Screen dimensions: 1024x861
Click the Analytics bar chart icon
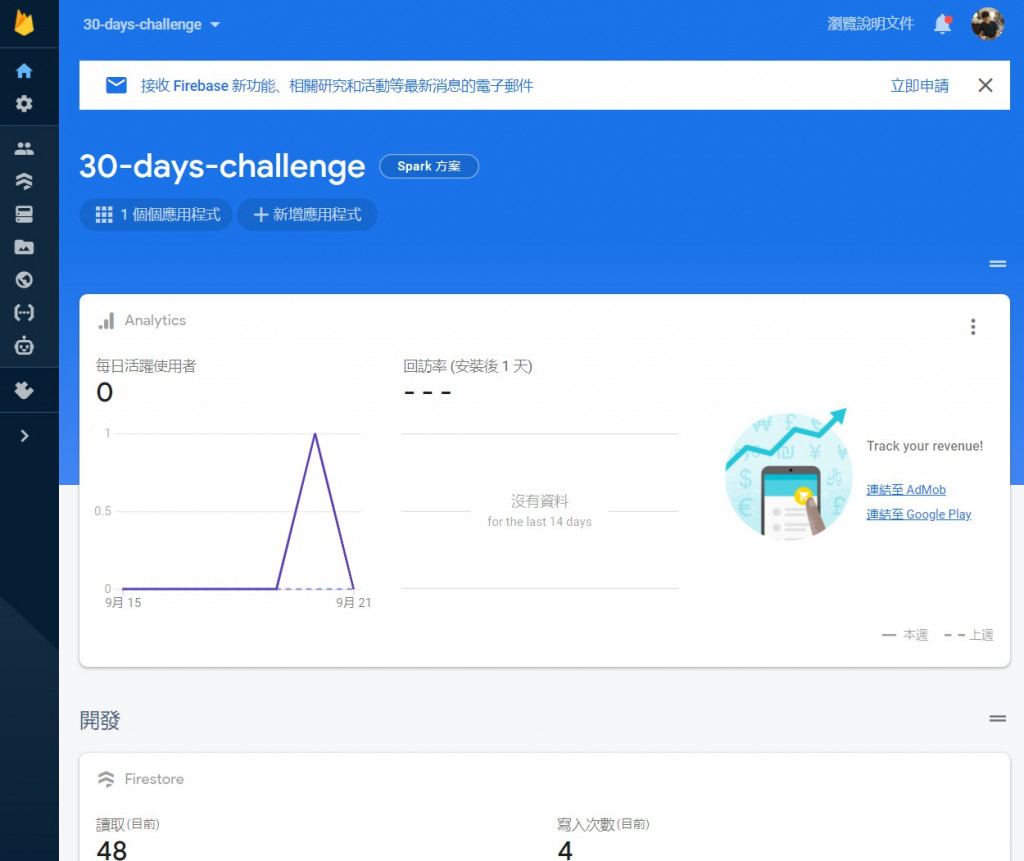pos(106,321)
